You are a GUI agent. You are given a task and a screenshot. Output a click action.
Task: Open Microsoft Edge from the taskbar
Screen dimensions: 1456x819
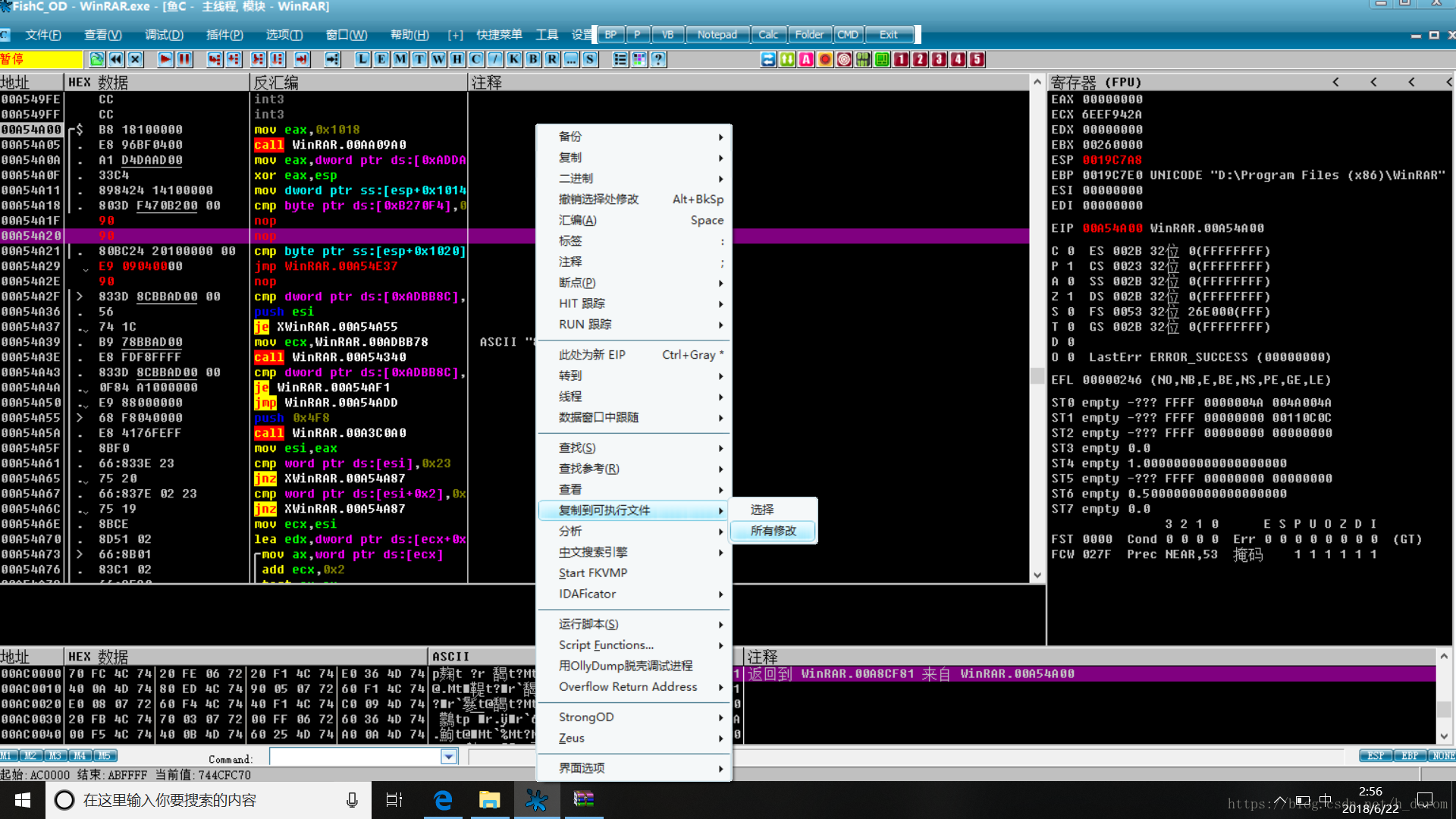[x=443, y=800]
